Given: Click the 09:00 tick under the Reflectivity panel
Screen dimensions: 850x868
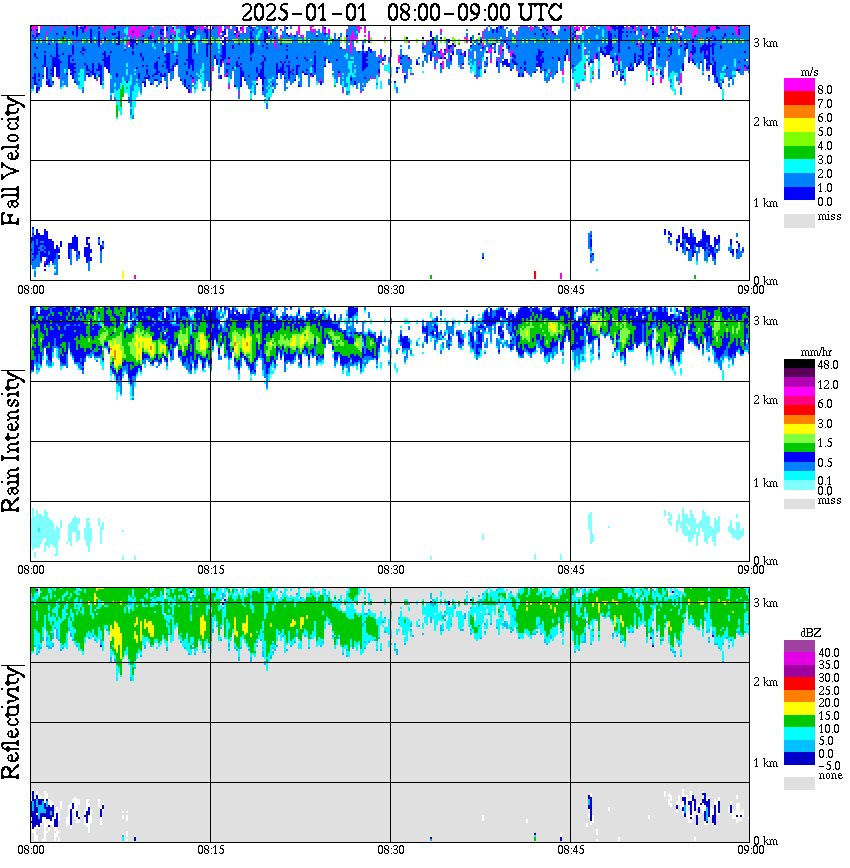Looking at the screenshot, I should [x=750, y=850].
